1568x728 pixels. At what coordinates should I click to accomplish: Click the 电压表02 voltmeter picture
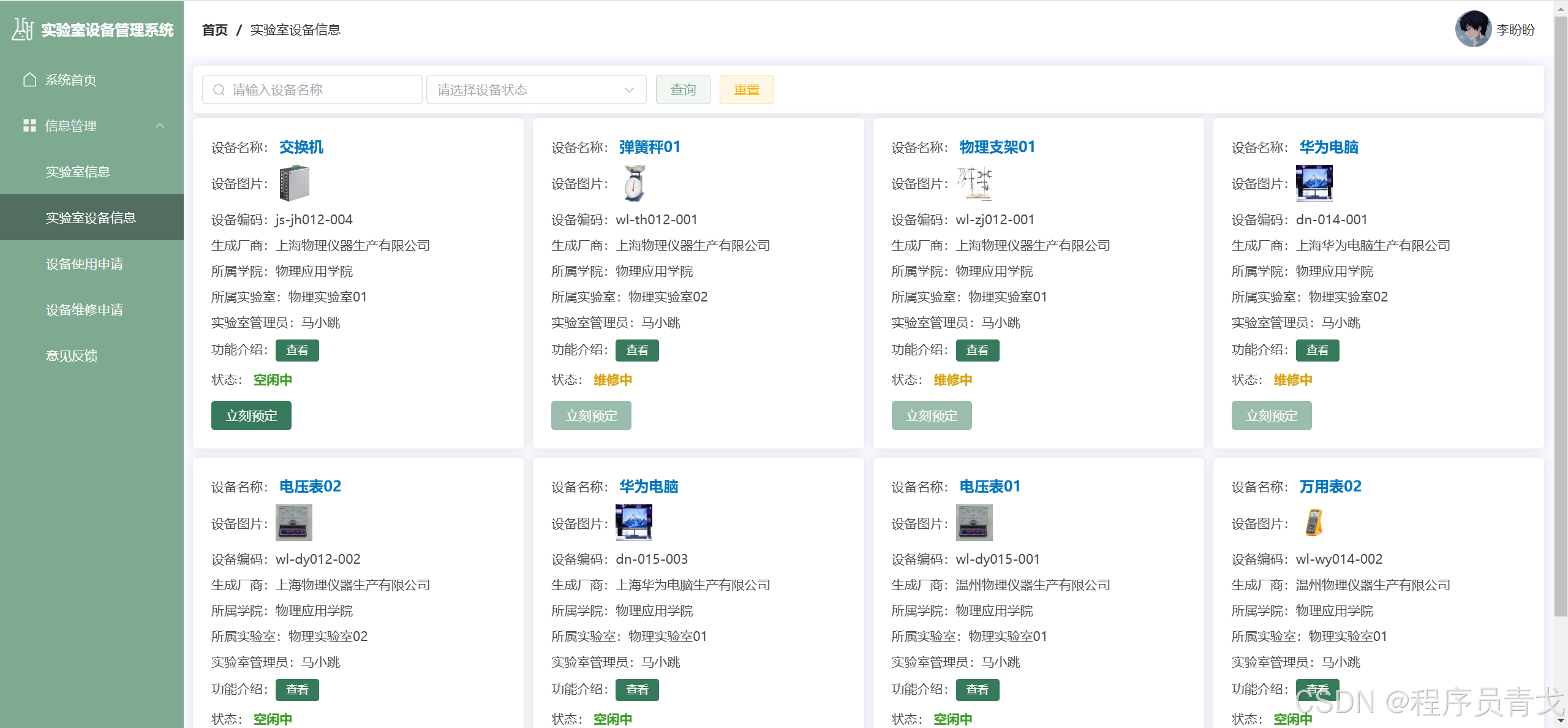(294, 523)
